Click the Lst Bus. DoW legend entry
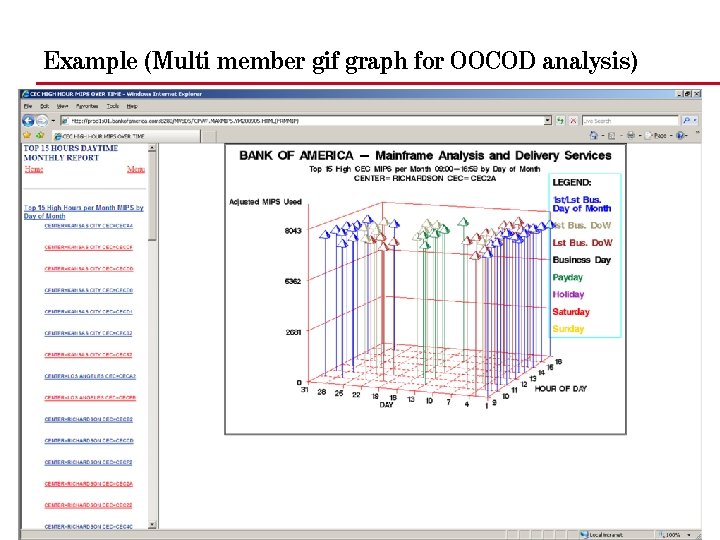The image size is (720, 540). pyautogui.click(x=582, y=242)
